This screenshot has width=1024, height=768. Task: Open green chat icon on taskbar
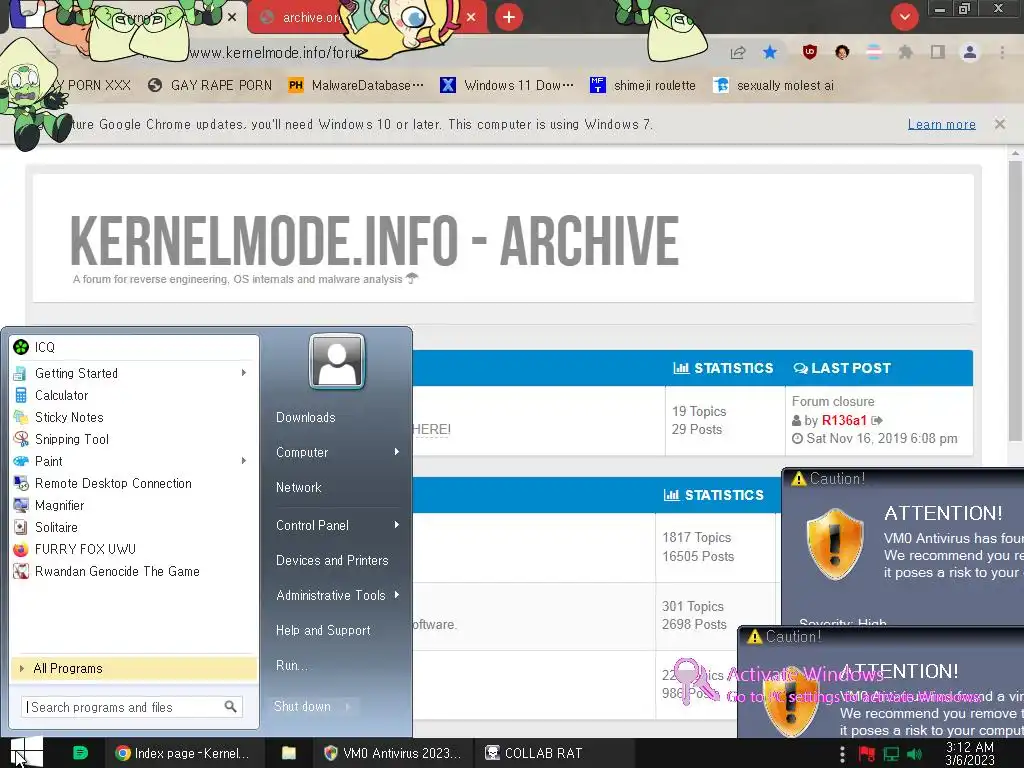[80, 753]
